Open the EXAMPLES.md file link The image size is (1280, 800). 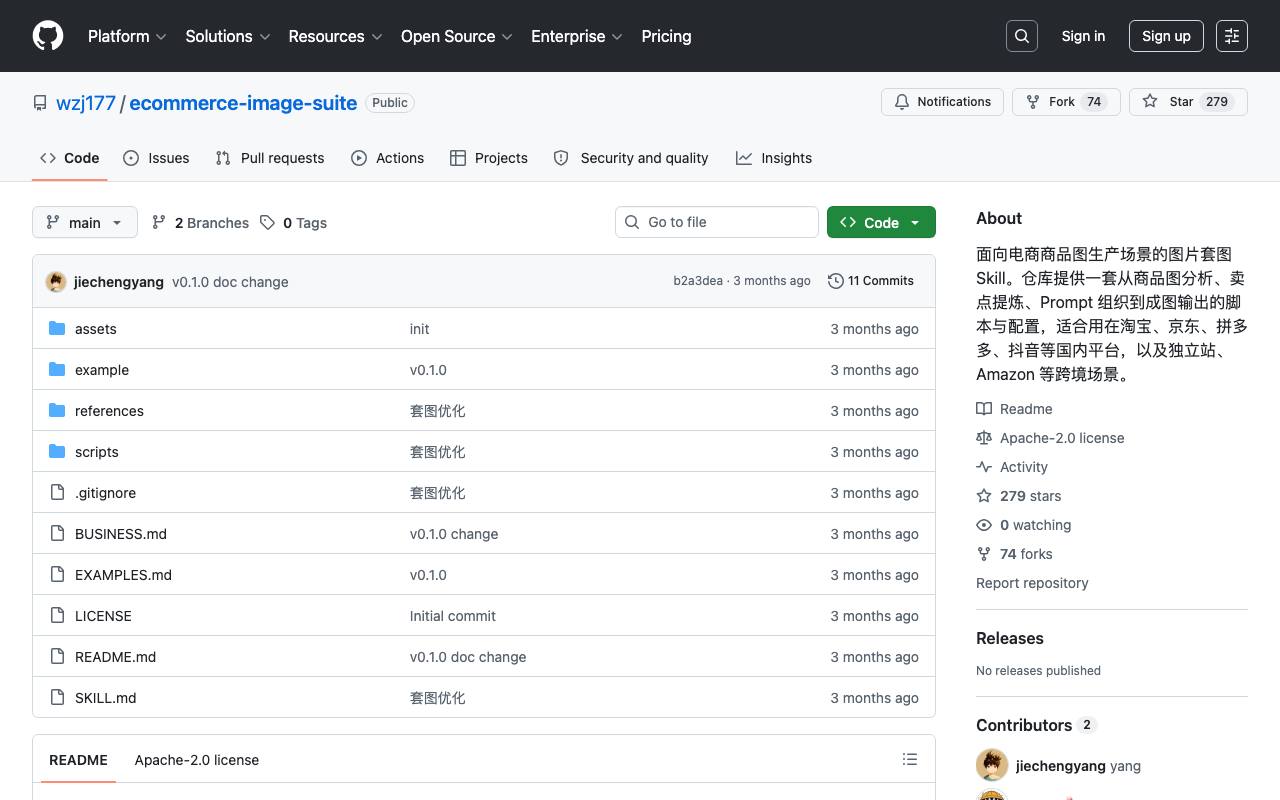click(123, 575)
